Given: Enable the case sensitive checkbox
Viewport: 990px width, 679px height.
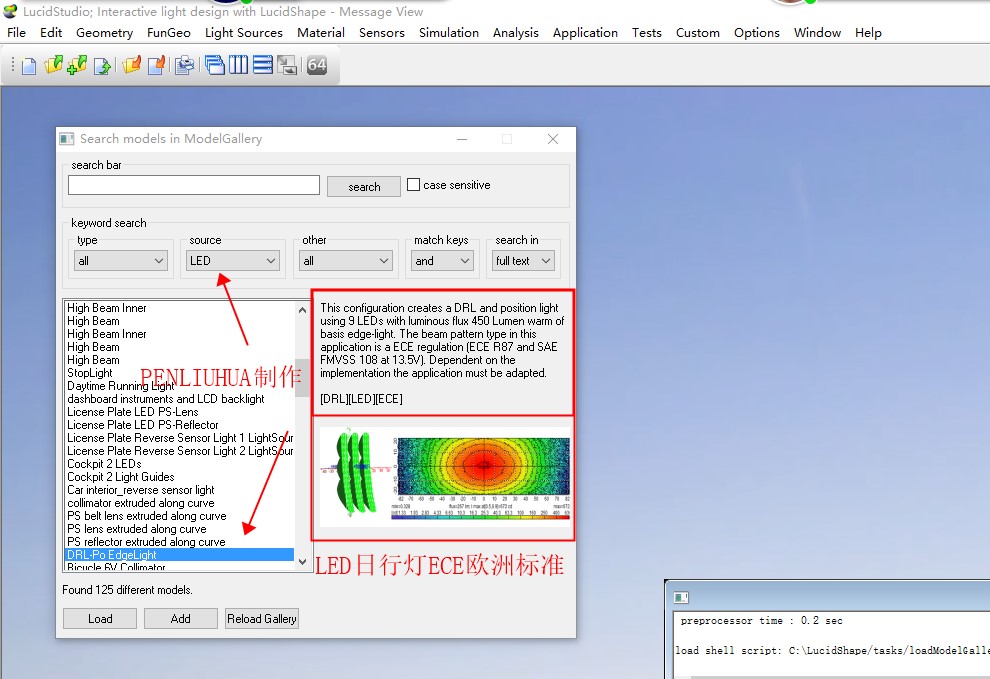Looking at the screenshot, I should click(x=414, y=184).
